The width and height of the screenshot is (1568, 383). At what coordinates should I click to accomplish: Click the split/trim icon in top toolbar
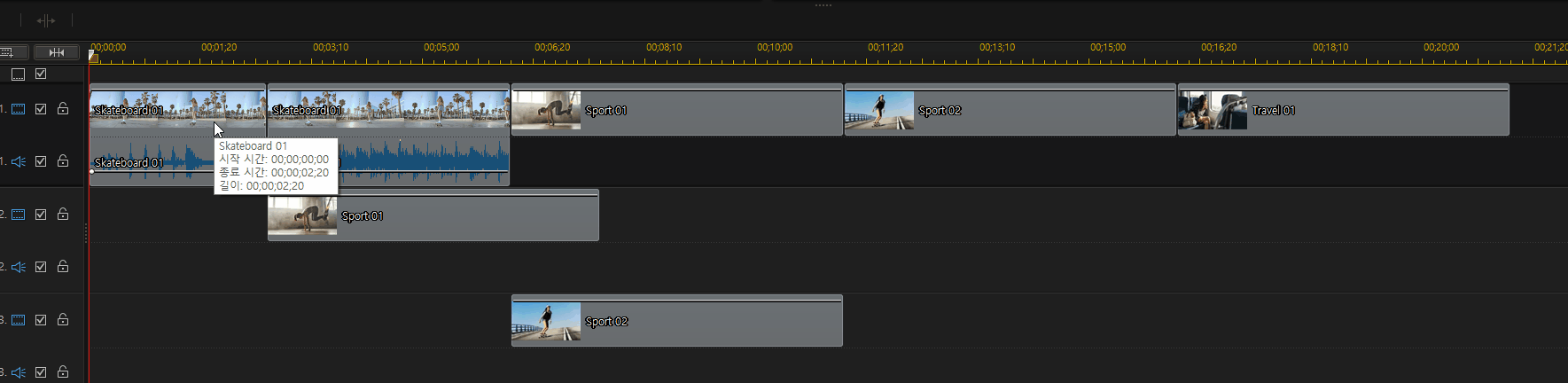click(x=46, y=20)
